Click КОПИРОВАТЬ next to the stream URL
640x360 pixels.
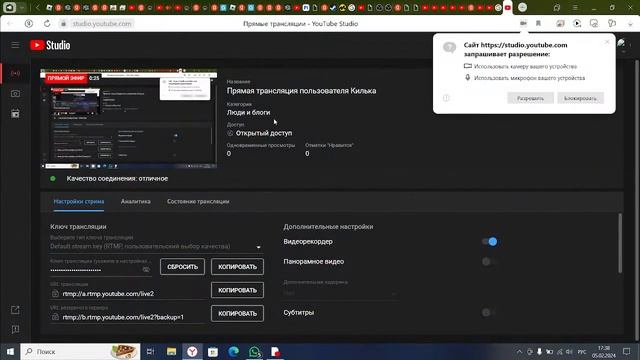pyautogui.click(x=237, y=290)
